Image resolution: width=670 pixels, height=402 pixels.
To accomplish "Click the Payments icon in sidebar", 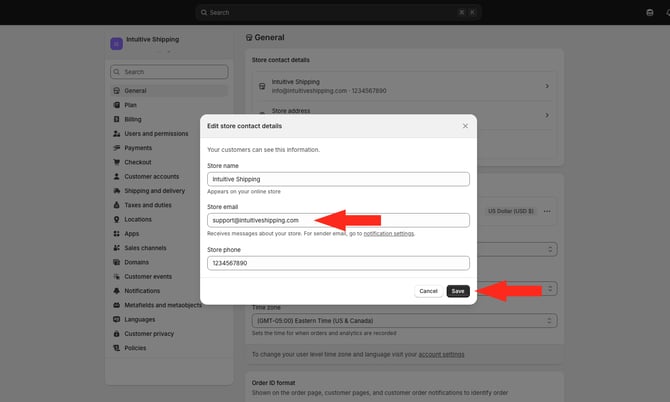I will pyautogui.click(x=117, y=148).
